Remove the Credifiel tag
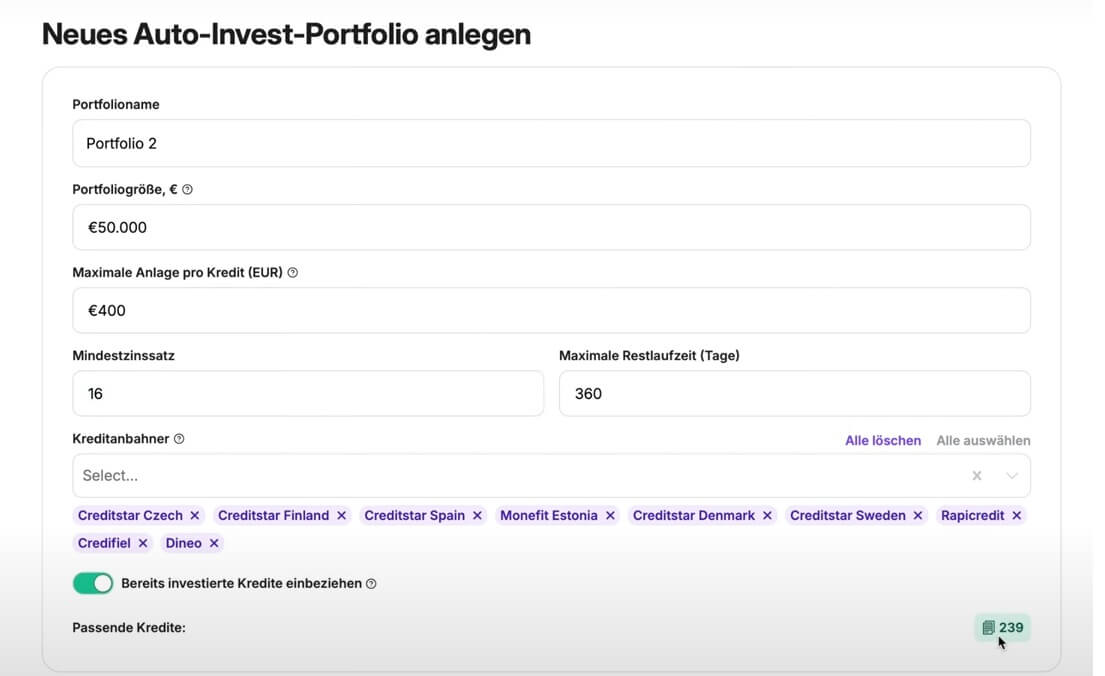 [143, 544]
